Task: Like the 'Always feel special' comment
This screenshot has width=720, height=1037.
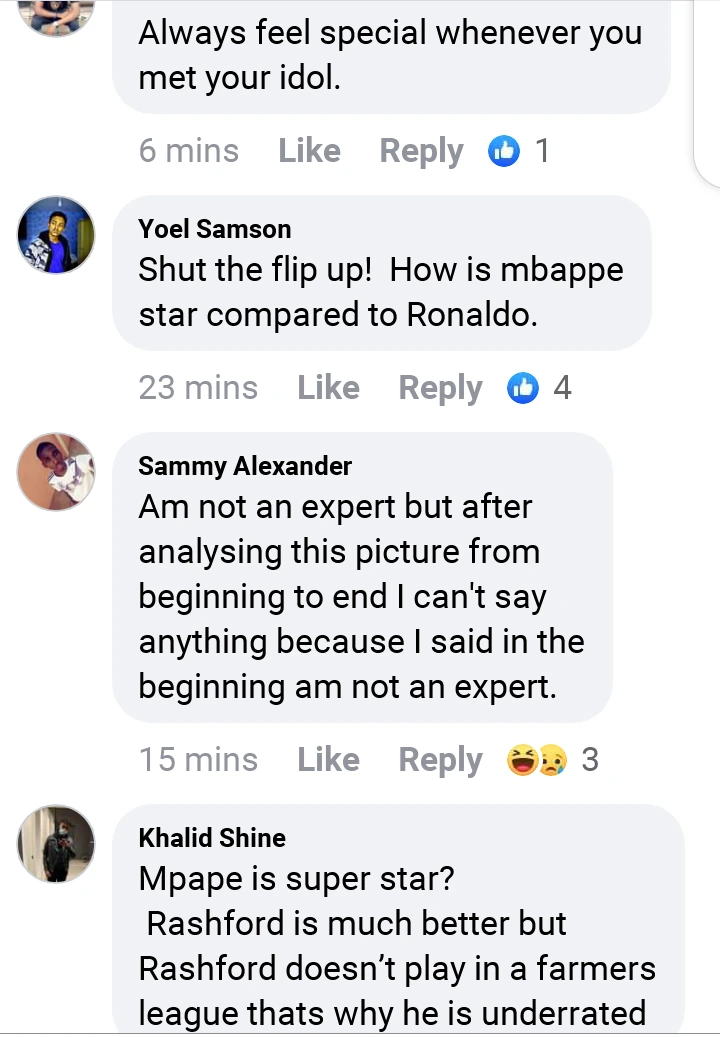Action: [x=309, y=151]
